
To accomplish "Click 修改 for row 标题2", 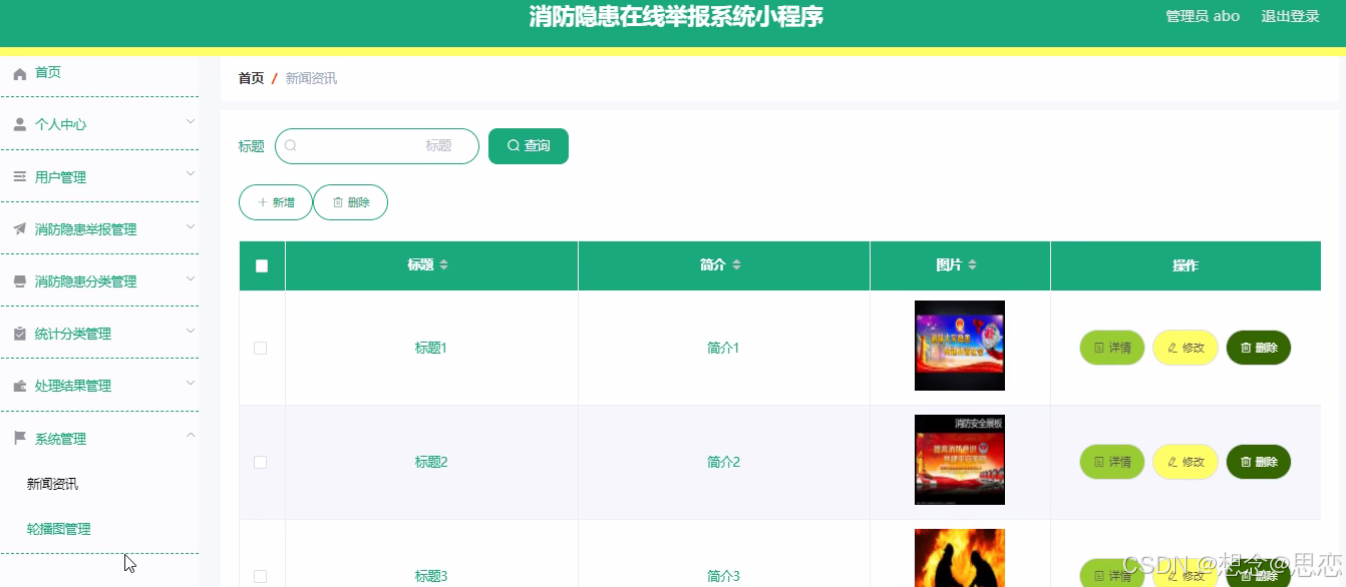I will 1185,462.
